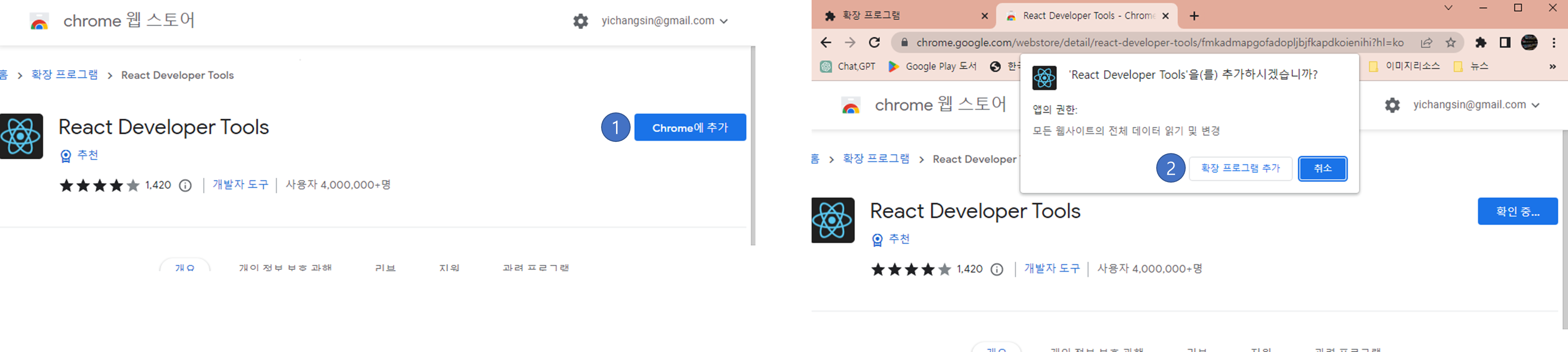Open settings gear in left web store
Image resolution: width=1568 pixels, height=352 pixels.
click(x=581, y=21)
